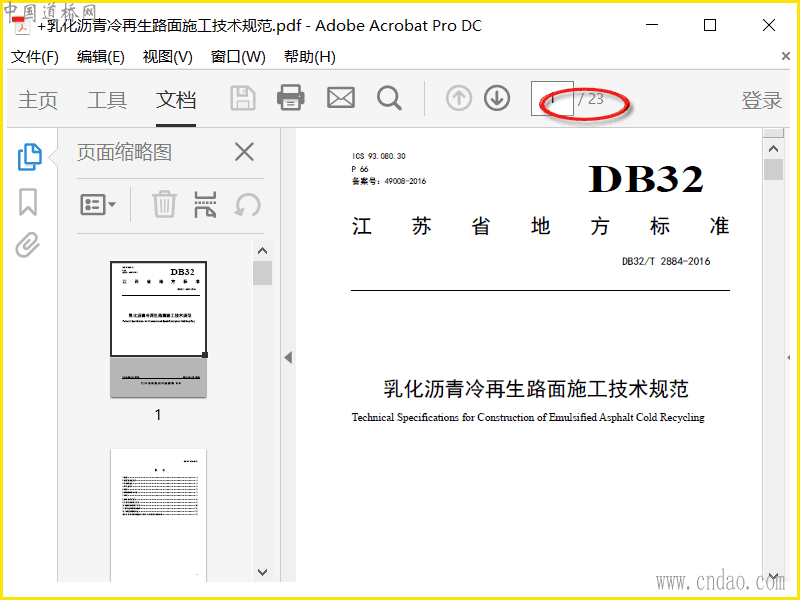Send file via the email envelope icon
The image size is (800, 600).
tap(341, 97)
